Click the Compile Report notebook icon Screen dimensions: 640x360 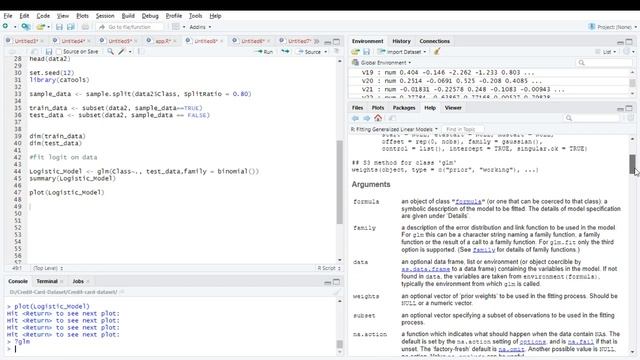141,52
